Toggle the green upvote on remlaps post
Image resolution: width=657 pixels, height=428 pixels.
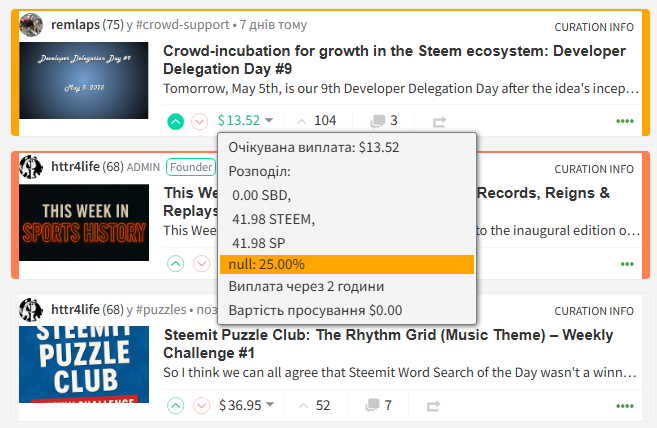(x=176, y=122)
